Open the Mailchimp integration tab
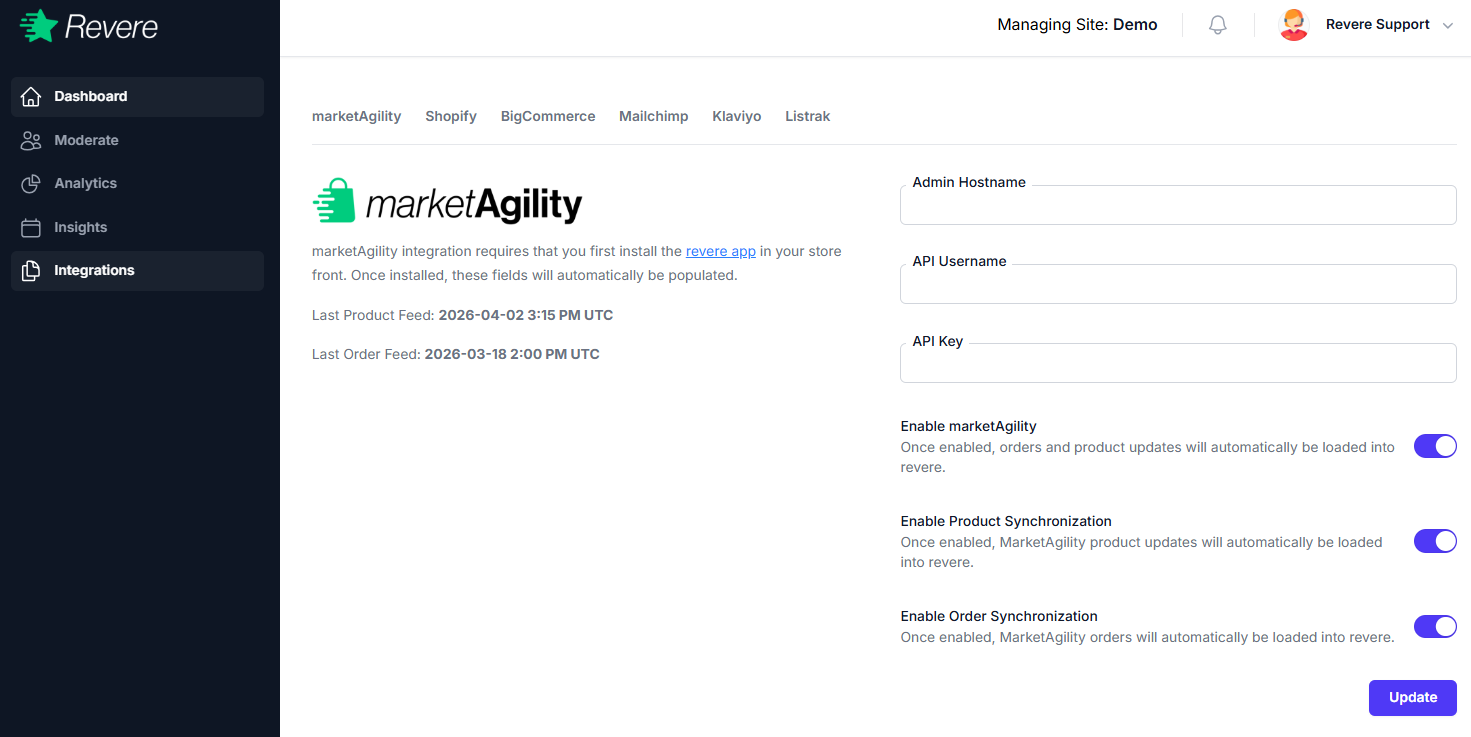Image resolution: width=1471 pixels, height=737 pixels. (x=653, y=116)
